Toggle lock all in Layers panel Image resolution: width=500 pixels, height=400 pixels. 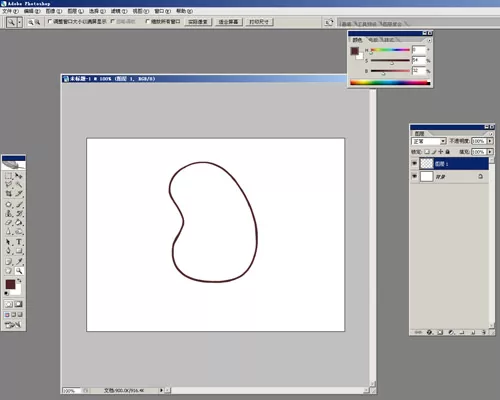[448, 152]
